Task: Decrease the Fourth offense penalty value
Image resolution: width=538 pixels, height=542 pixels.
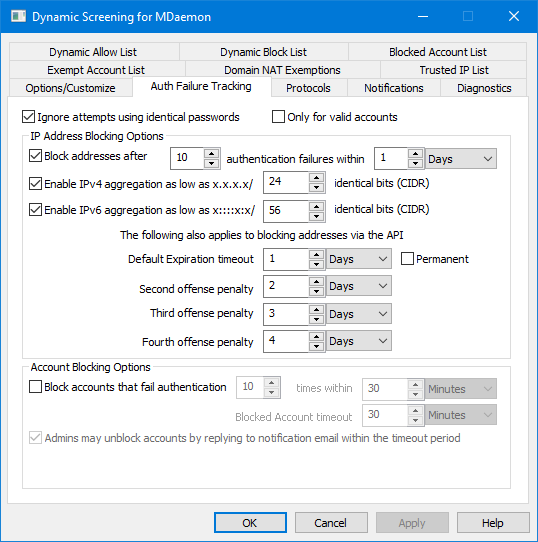Action: click(x=316, y=346)
